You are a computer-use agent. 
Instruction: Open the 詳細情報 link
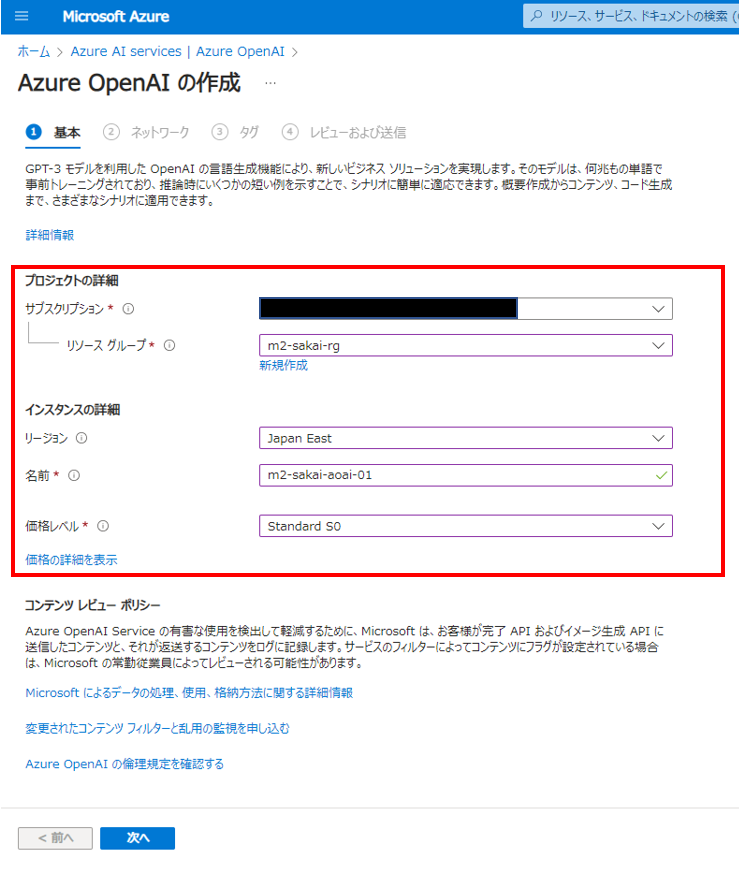click(x=50, y=235)
